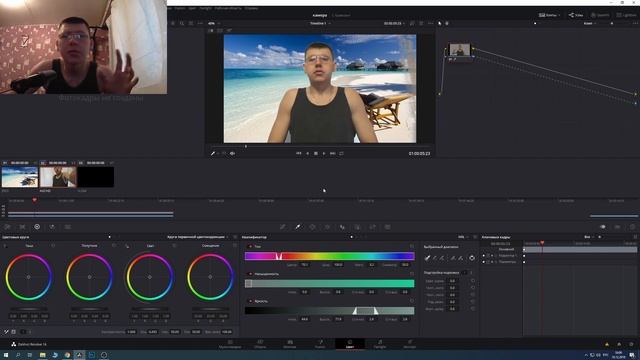Open the Справка (Help) menu
This screenshot has height=360, width=640.
(251, 8)
